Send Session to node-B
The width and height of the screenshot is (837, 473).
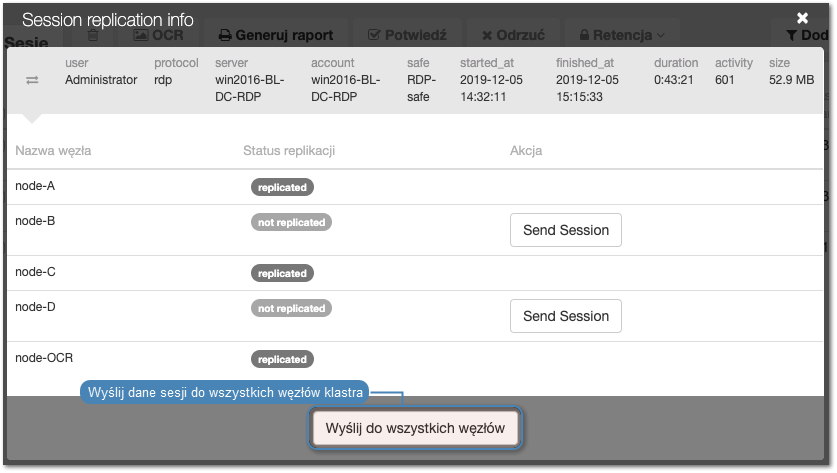point(566,230)
